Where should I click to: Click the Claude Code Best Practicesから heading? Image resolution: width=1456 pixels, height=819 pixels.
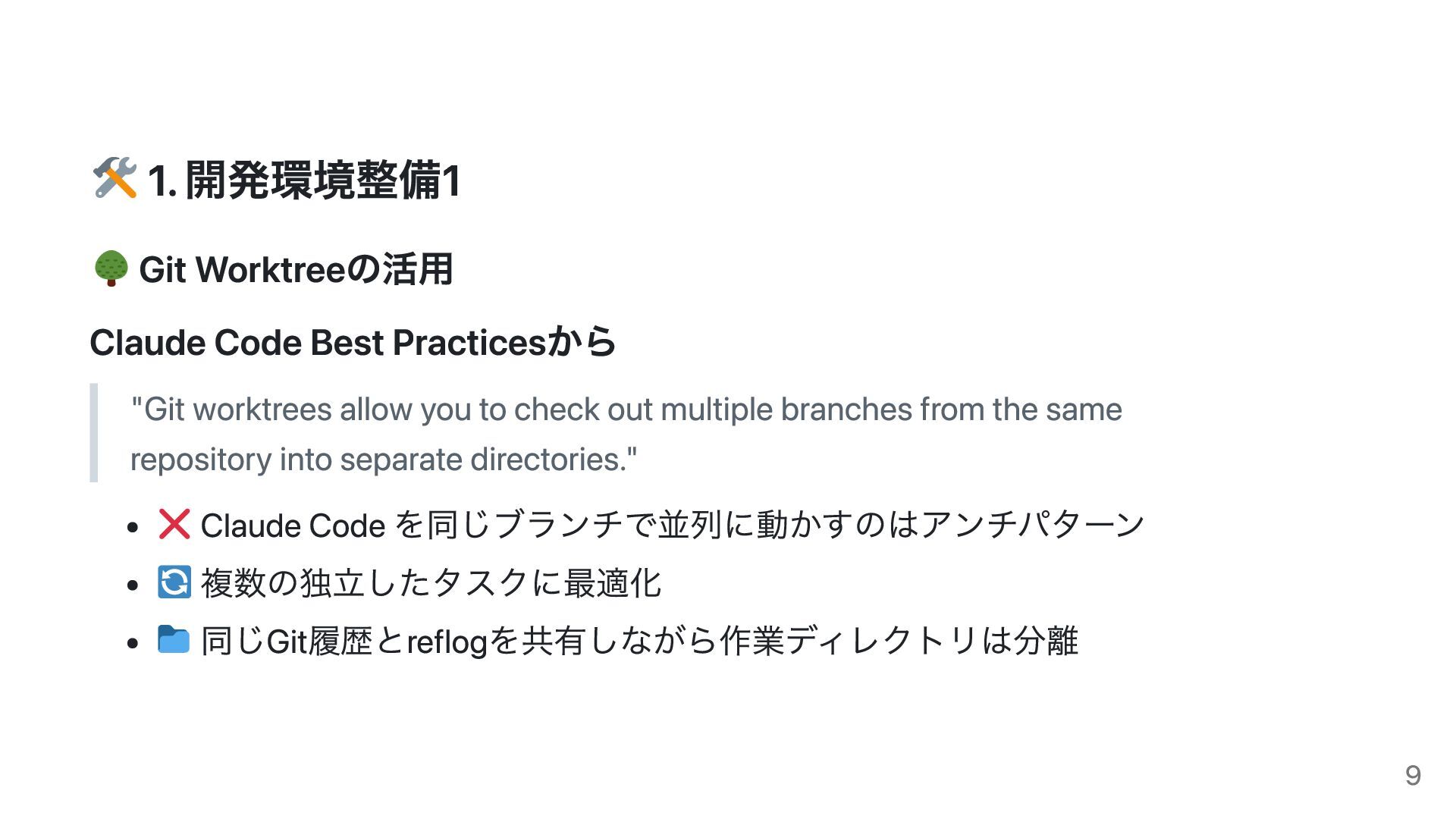point(353,342)
